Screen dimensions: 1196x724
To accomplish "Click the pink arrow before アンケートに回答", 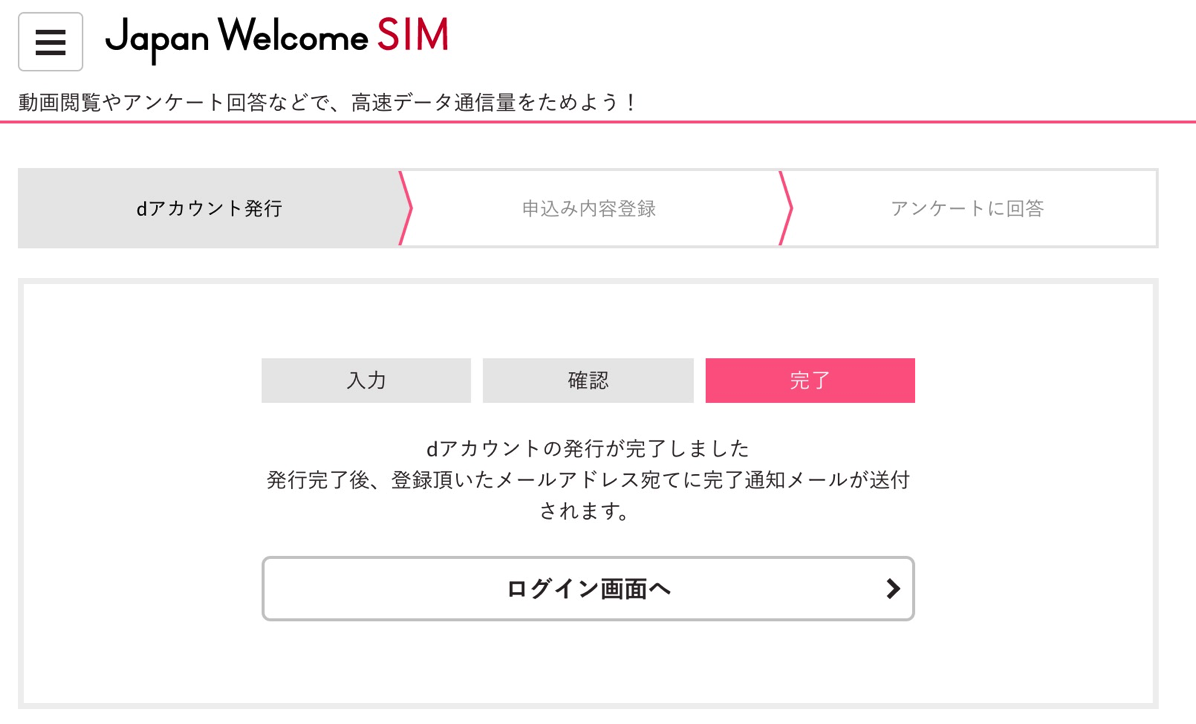I will [x=785, y=208].
